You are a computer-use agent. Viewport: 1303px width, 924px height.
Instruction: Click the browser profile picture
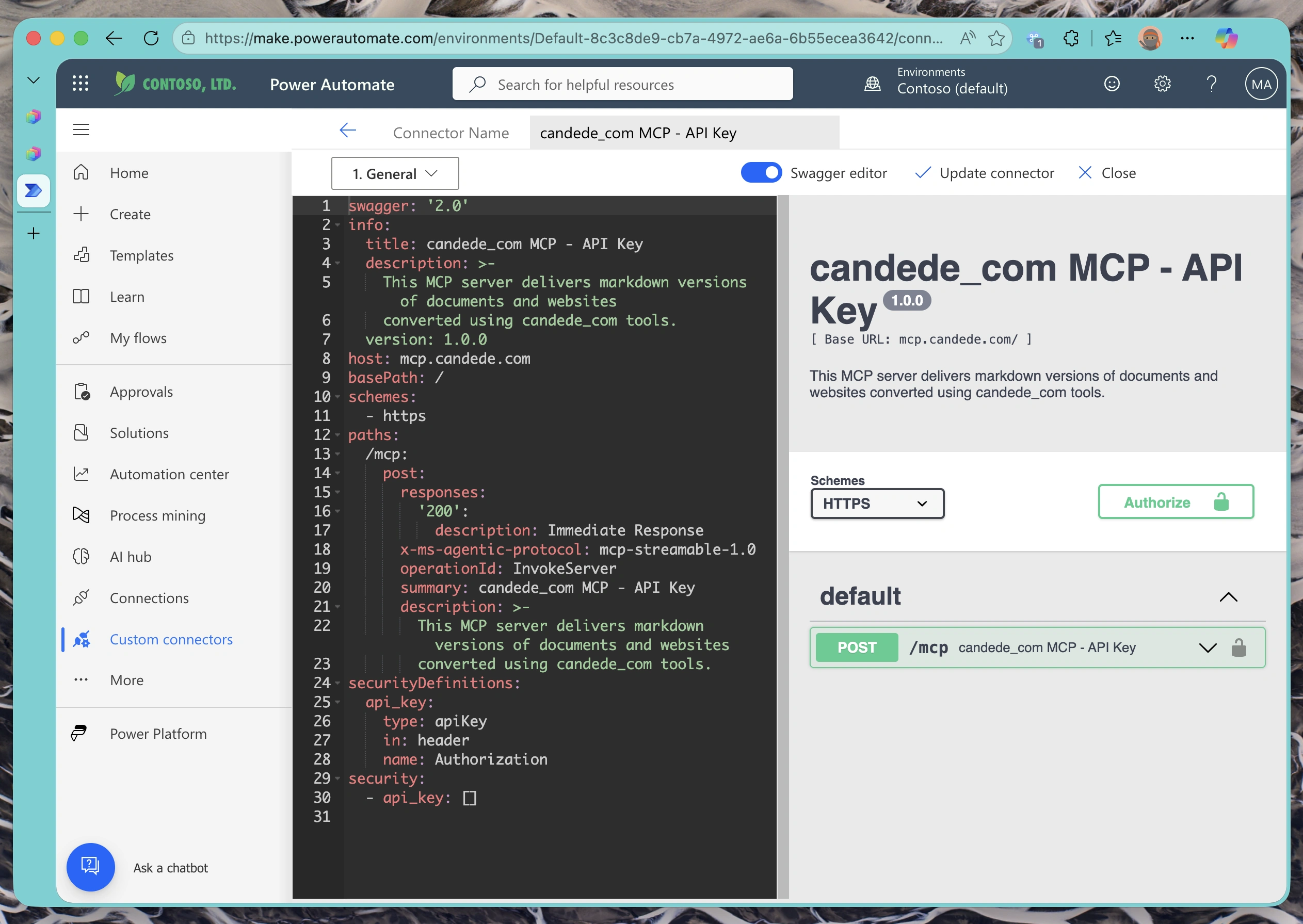pos(1149,38)
